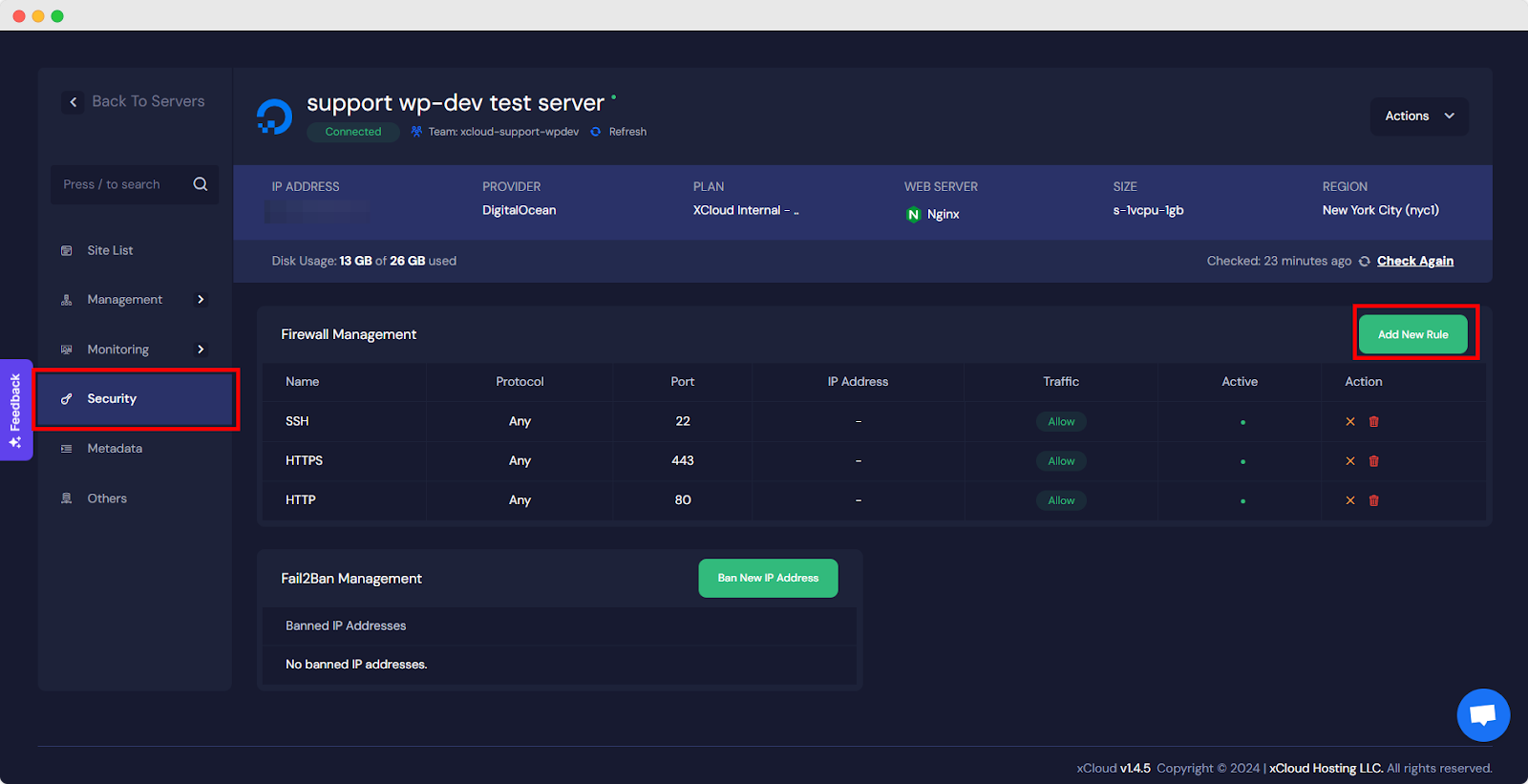Screen dimensions: 1528x784
Task: Click the Monitoring sidebar icon
Action: (x=67, y=350)
